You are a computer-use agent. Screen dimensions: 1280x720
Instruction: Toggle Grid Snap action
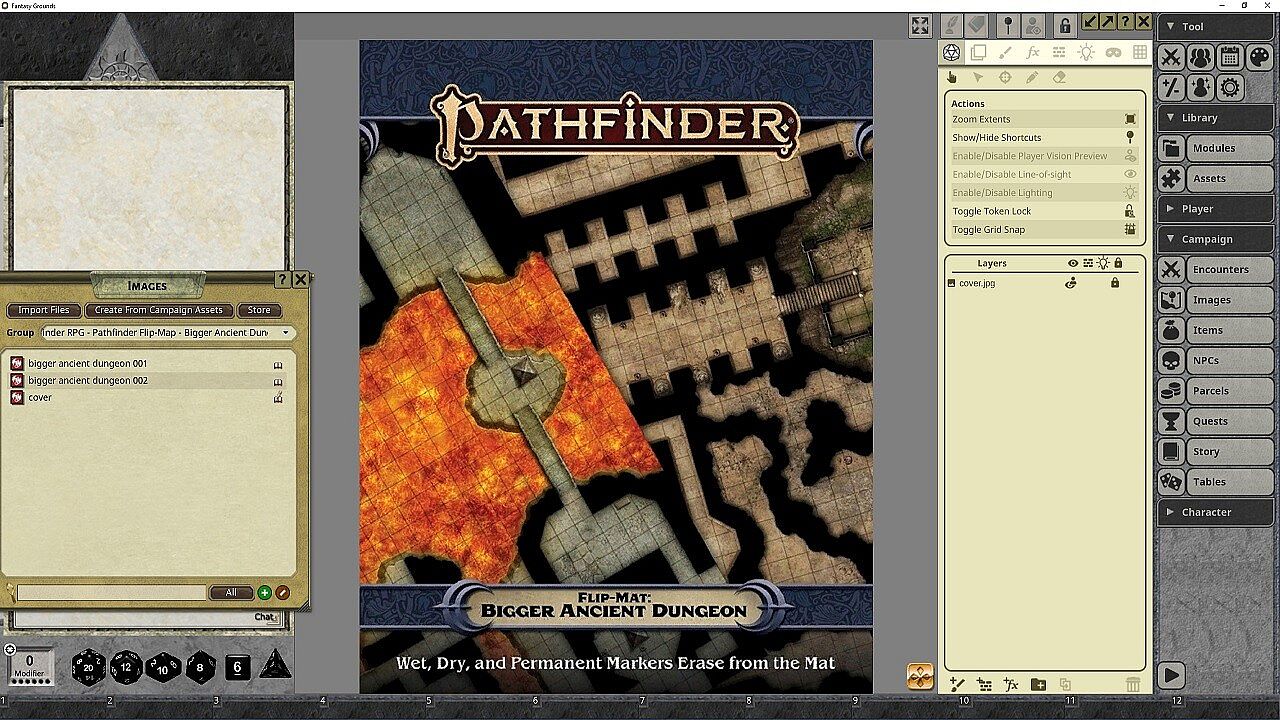1044,230
